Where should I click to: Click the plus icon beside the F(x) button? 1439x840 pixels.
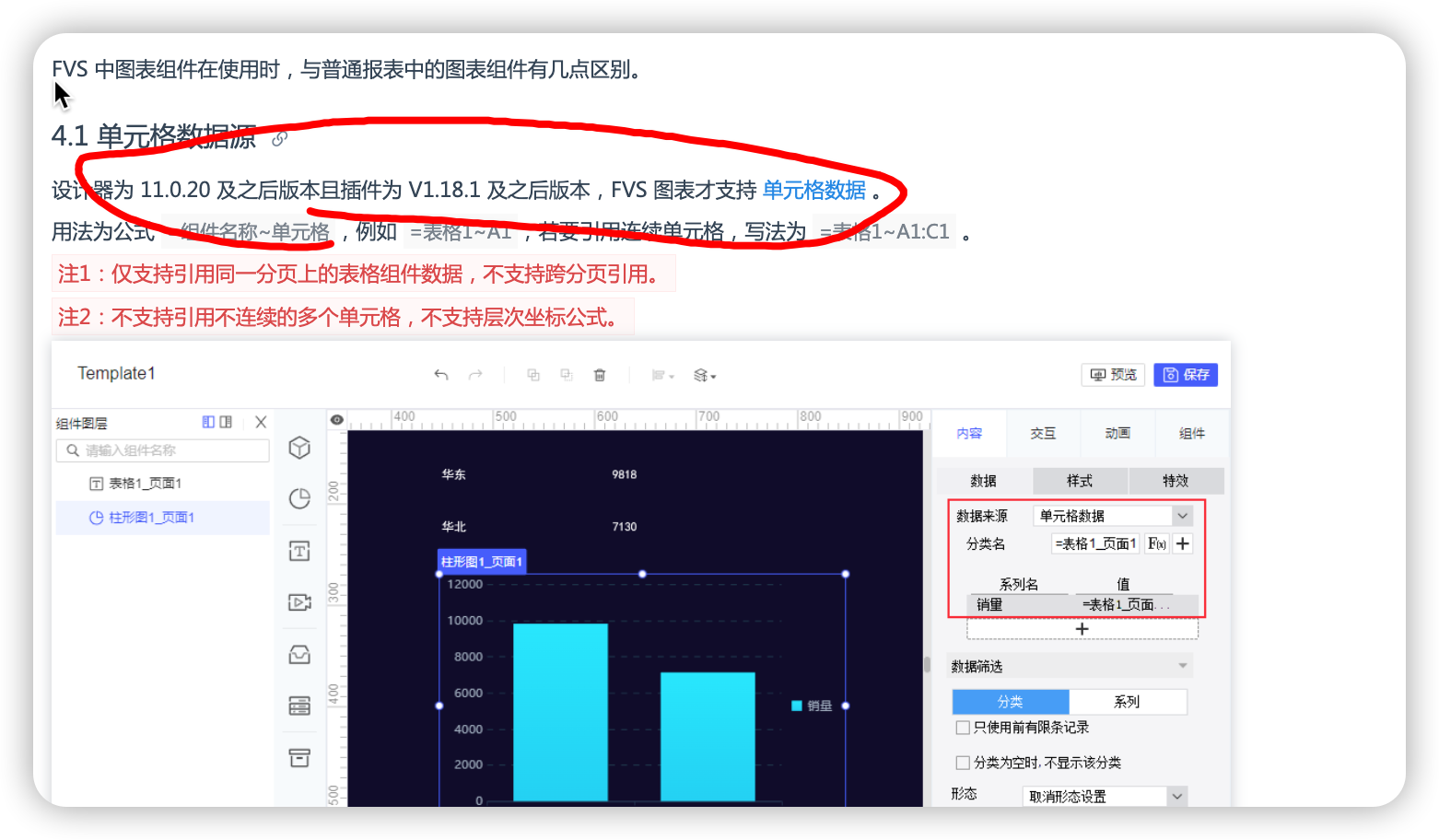pos(1183,544)
